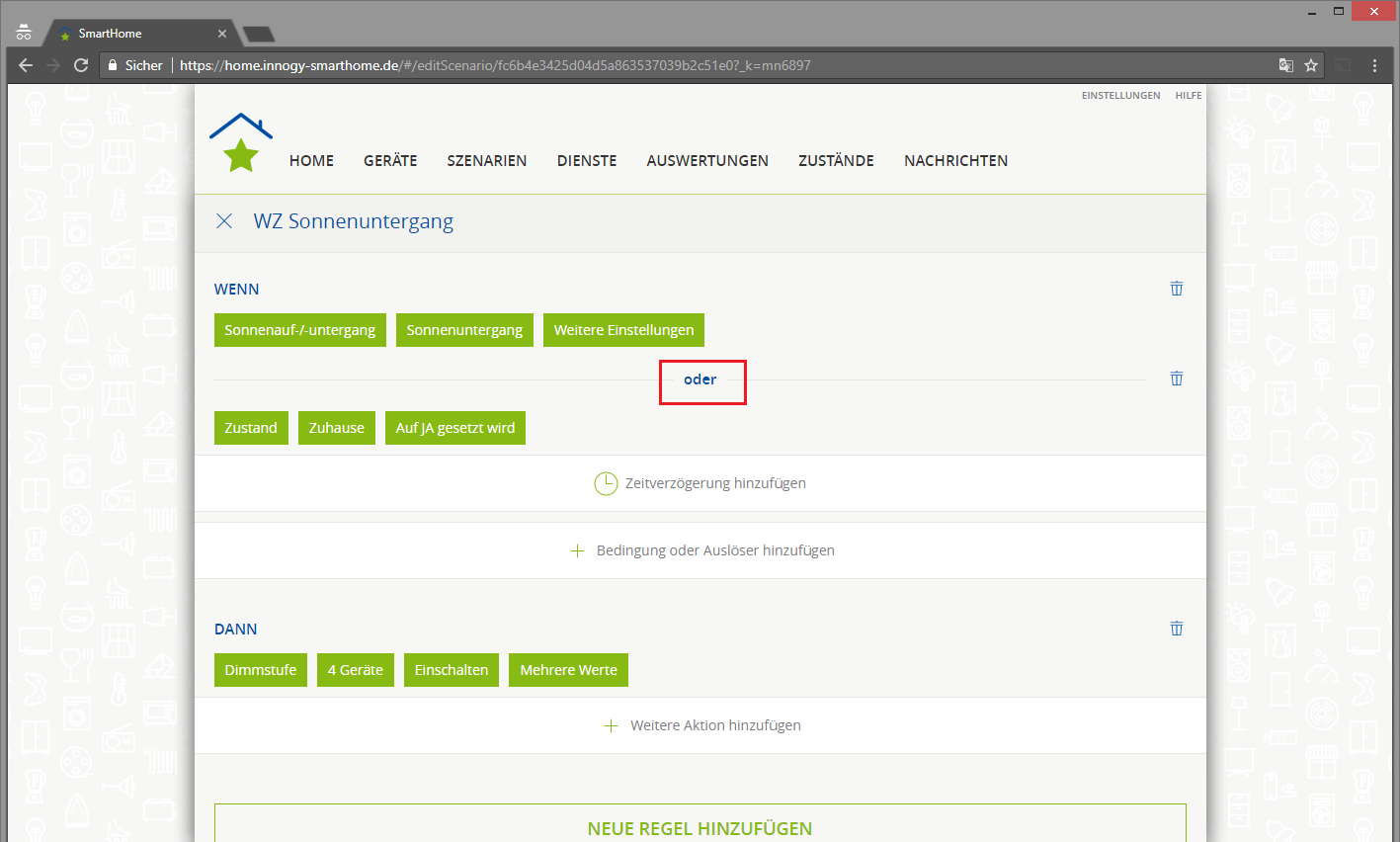
Task: Click trash icon next to oder separator
Action: click(1176, 379)
